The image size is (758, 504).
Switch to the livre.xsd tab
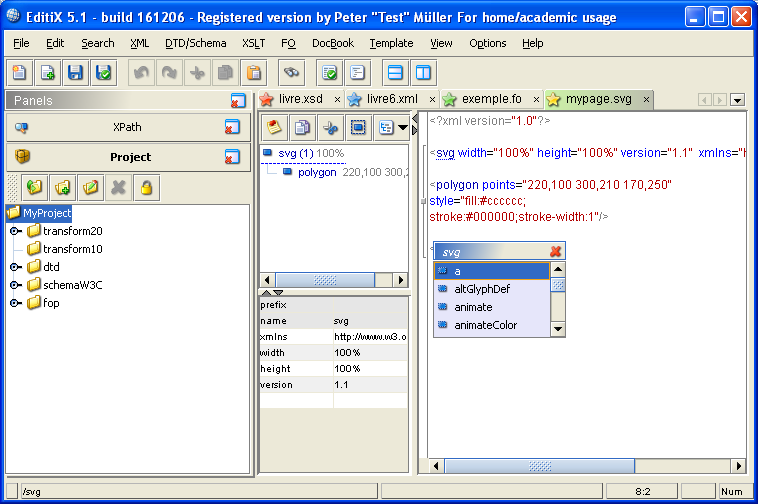pyautogui.click(x=300, y=99)
